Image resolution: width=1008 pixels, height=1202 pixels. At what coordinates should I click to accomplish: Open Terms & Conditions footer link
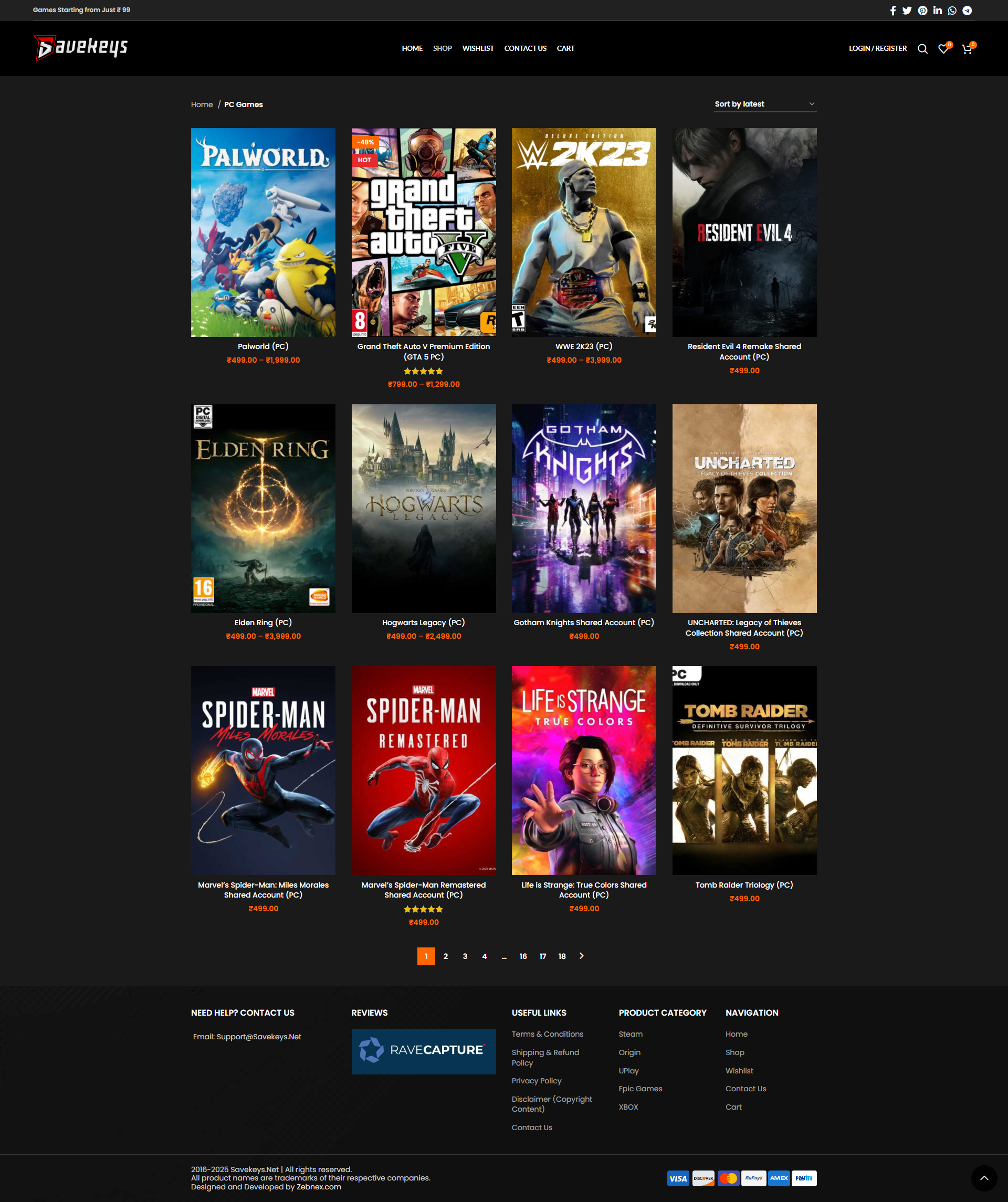pos(547,1034)
